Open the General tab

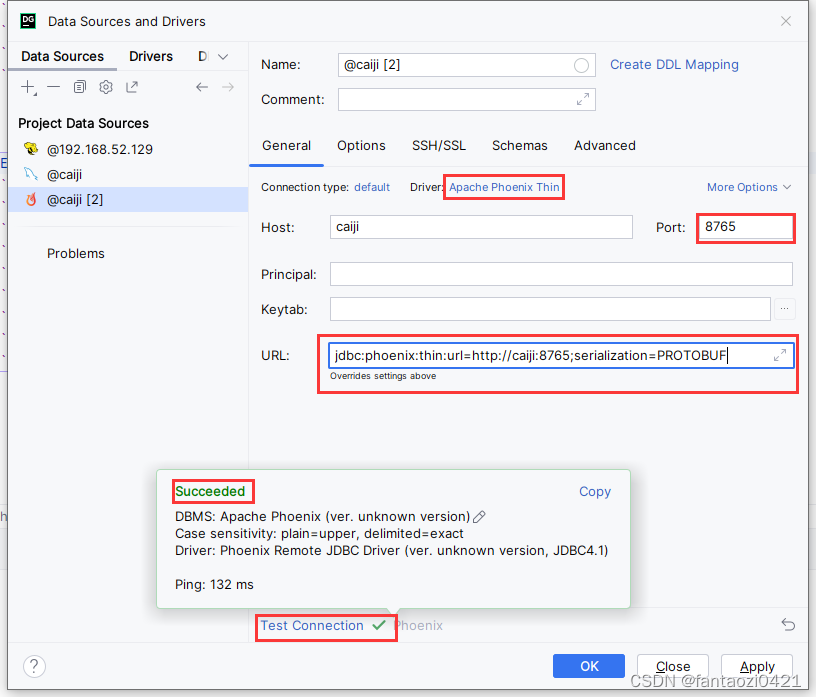pos(286,146)
